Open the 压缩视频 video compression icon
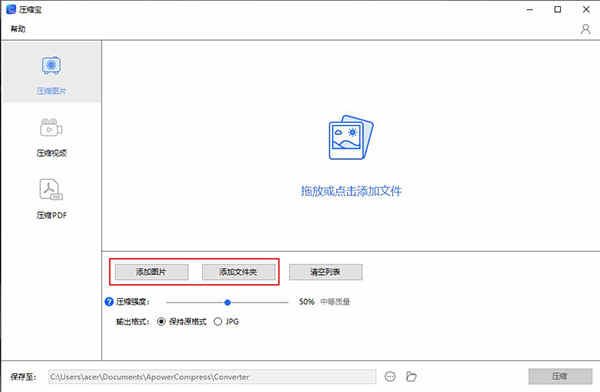The image size is (600, 392). pyautogui.click(x=51, y=128)
